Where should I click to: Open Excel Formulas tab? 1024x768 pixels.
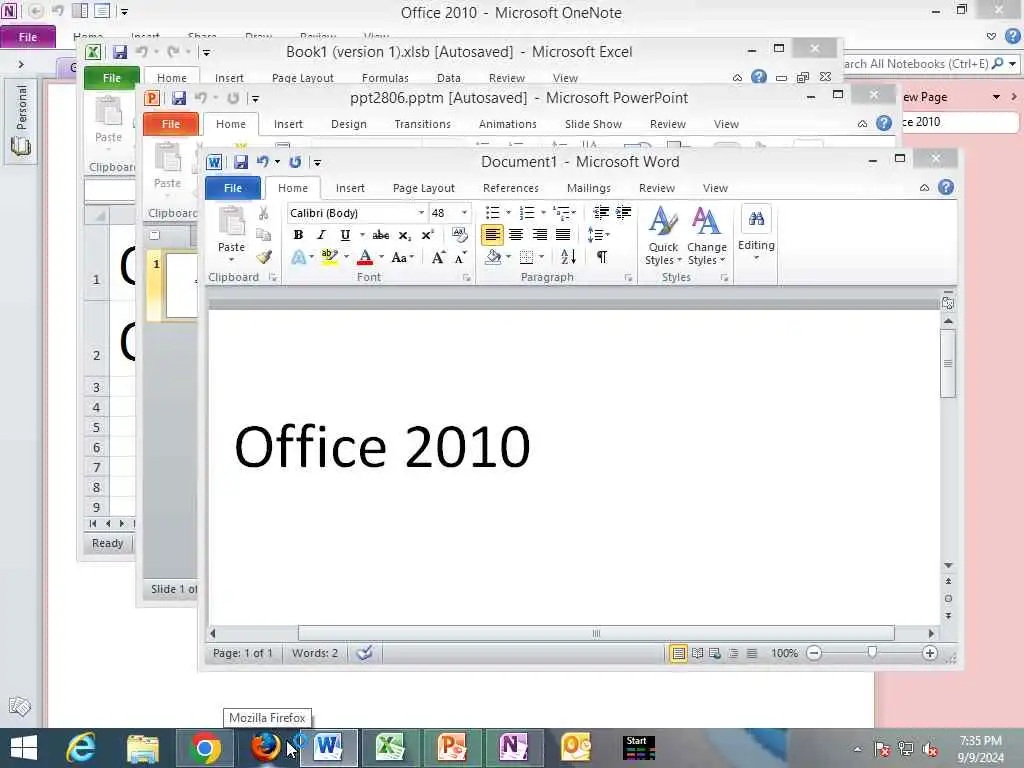coord(385,78)
